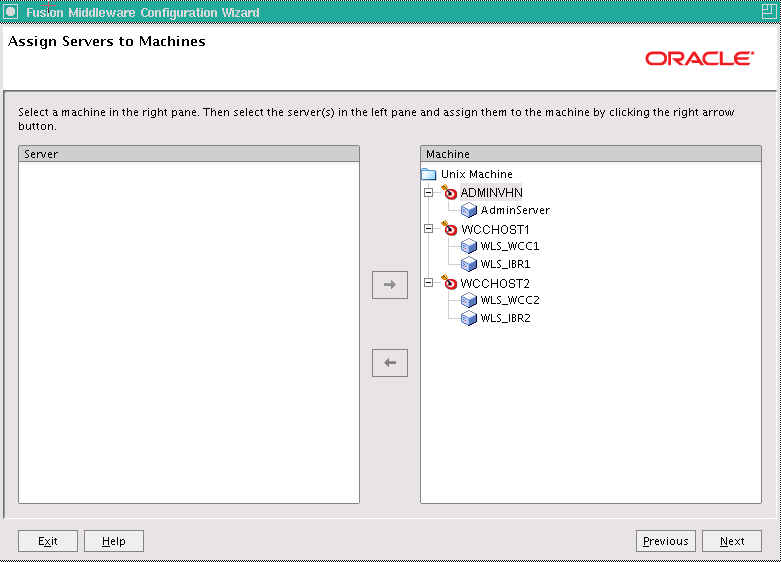The width and height of the screenshot is (781, 562).
Task: Click the WLS_IBR1 server icon
Action: (x=469, y=264)
